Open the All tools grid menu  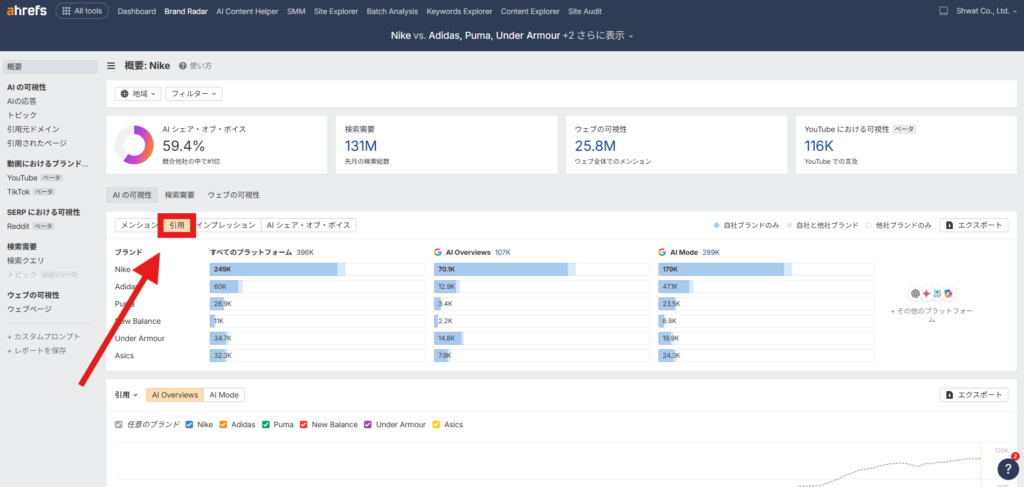pos(82,12)
